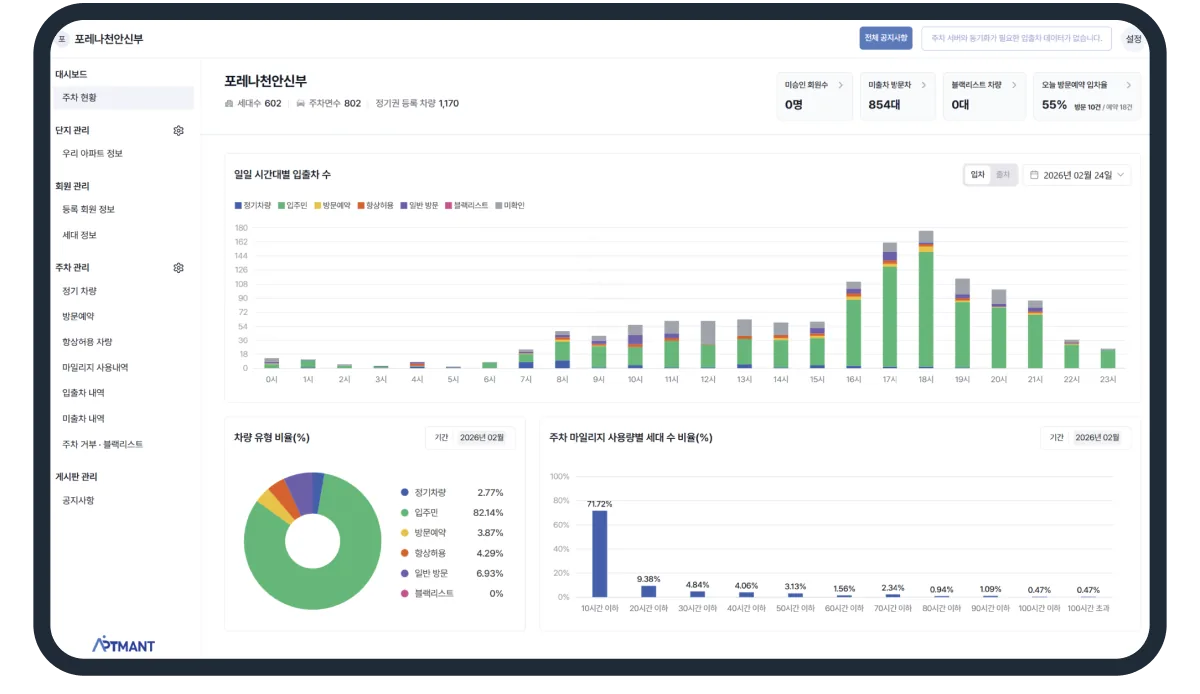Open the 주차 마일리지 period selector
The width and height of the screenshot is (1200, 694).
[1085, 438]
